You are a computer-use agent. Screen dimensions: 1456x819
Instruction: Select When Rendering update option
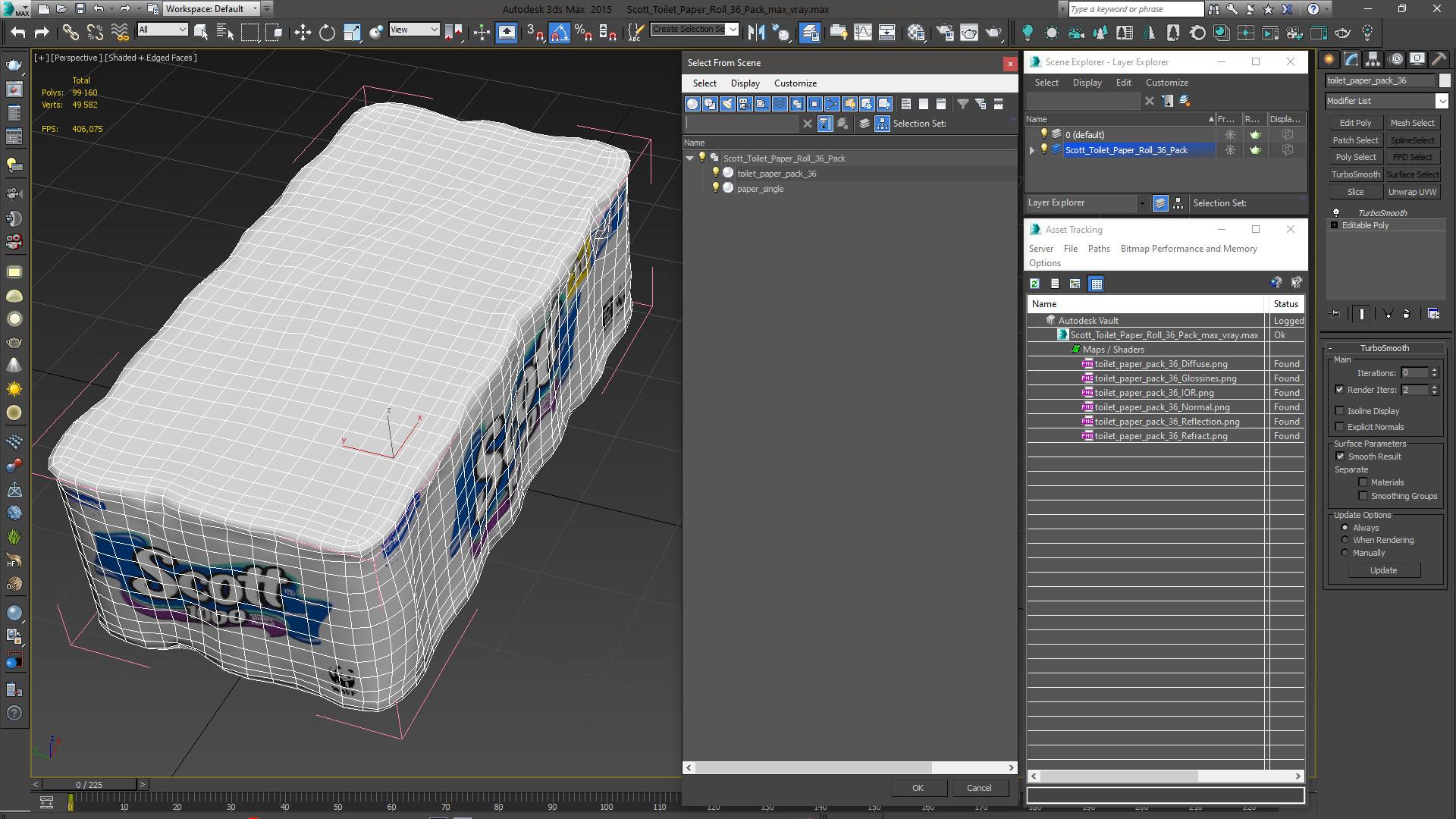coord(1345,540)
